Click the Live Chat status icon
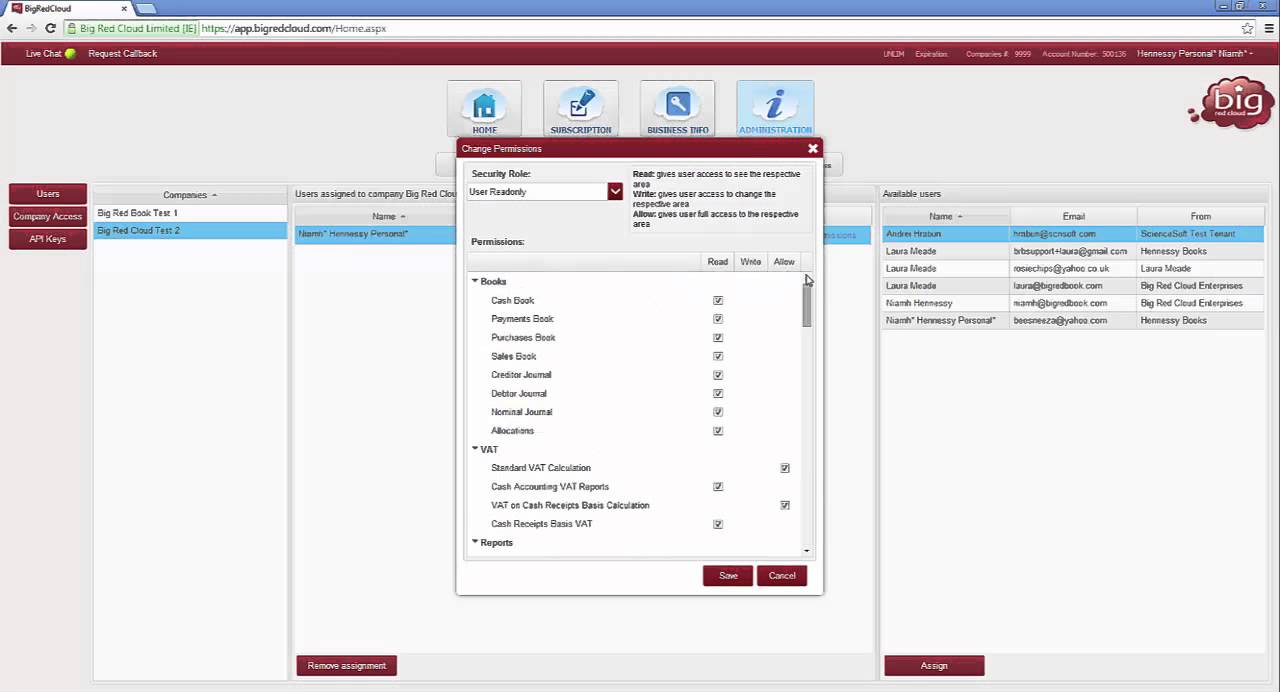Viewport: 1280px width, 692px height. point(70,53)
